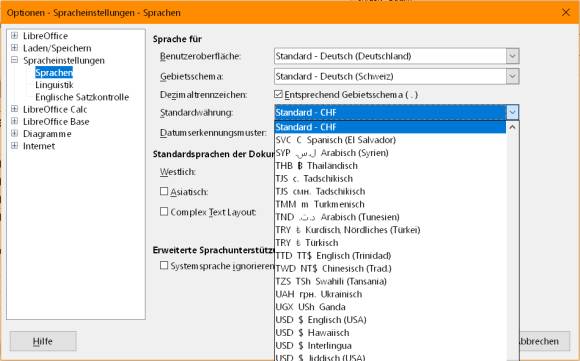
Task: Expand the Internet tree node
Action: 14,146
